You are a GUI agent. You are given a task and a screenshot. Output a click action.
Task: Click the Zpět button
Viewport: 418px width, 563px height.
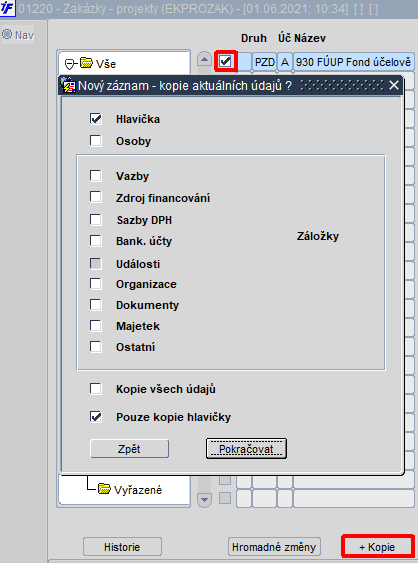129,449
